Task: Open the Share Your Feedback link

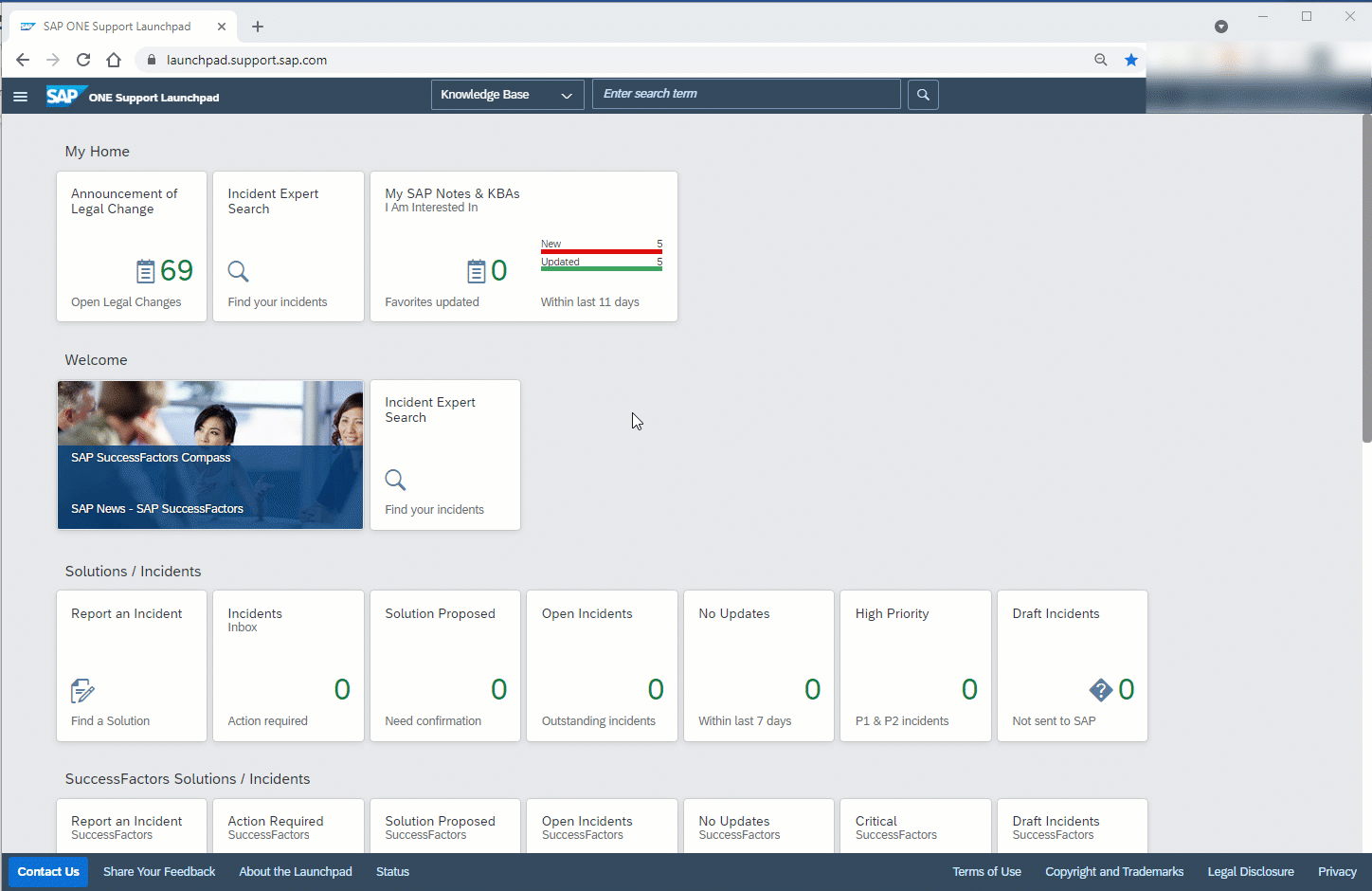Action: click(159, 872)
